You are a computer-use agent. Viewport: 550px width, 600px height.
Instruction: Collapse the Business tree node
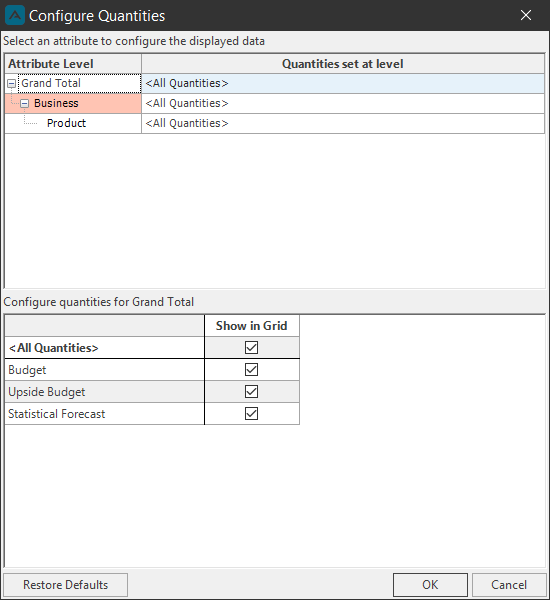click(24, 103)
